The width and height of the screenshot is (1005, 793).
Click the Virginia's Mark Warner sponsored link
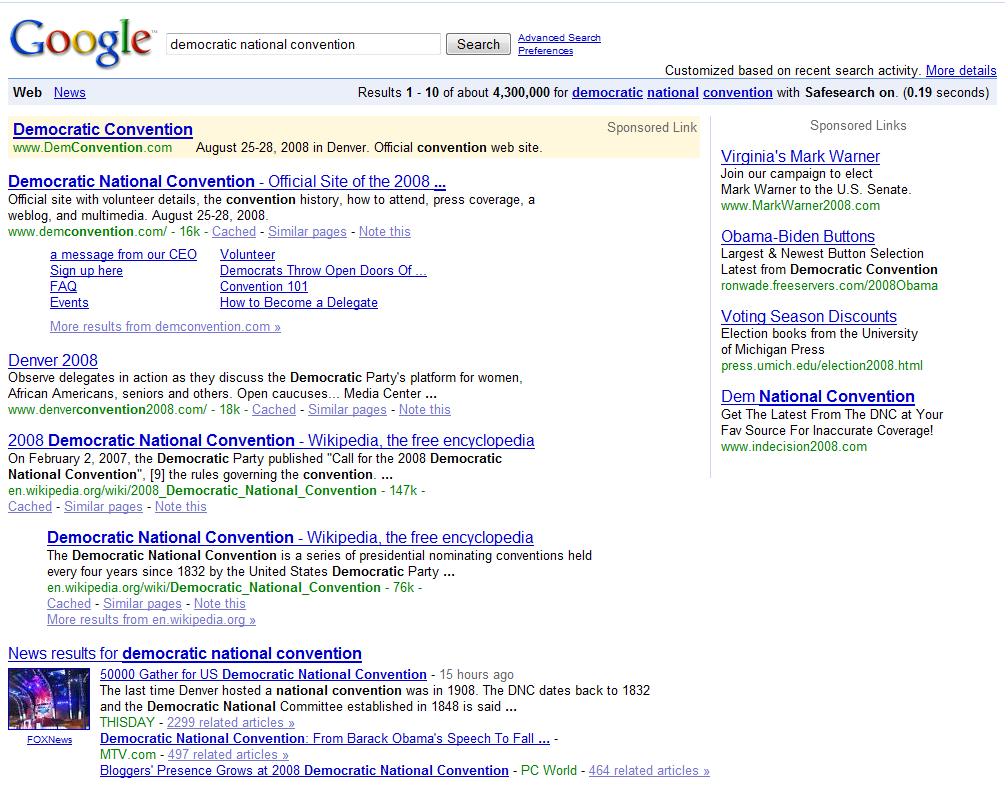pyautogui.click(x=800, y=156)
